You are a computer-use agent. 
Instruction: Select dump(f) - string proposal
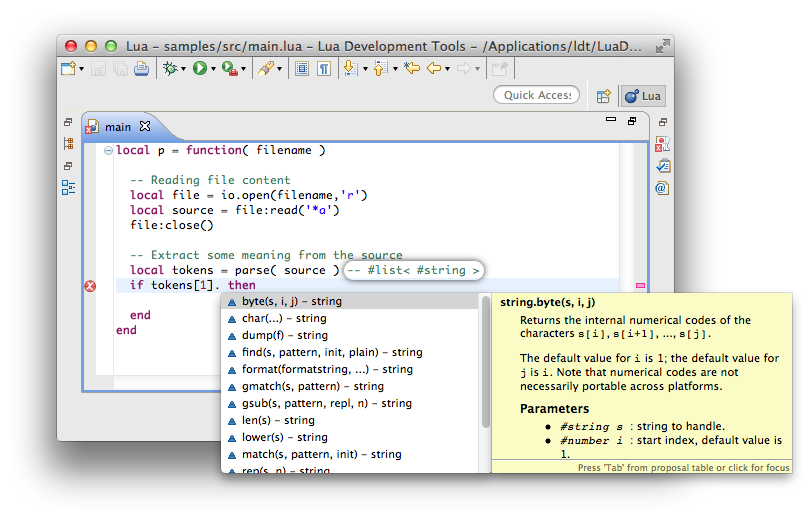tap(351, 336)
